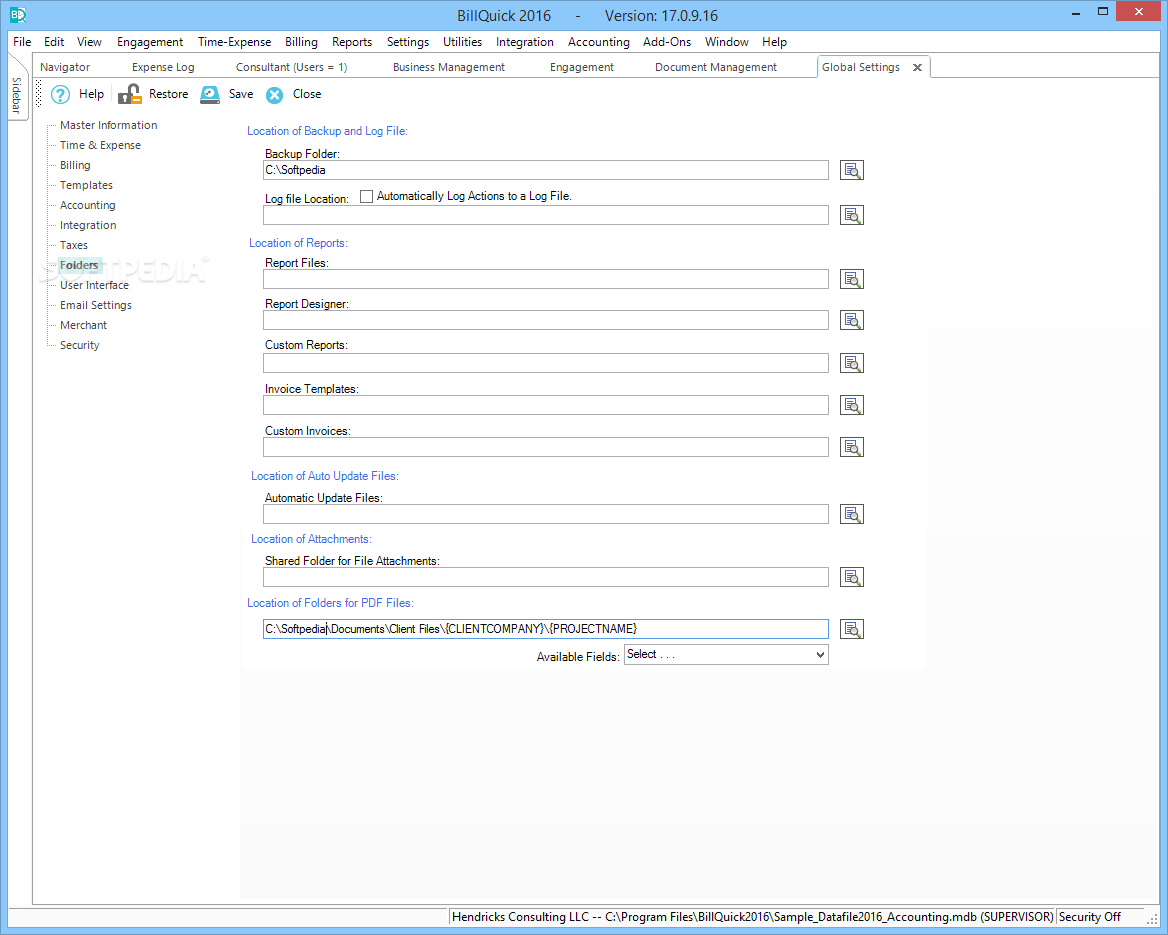This screenshot has height=935, width=1168.
Task: Enable Automatically Log Actions to a Log File
Action: [x=366, y=197]
